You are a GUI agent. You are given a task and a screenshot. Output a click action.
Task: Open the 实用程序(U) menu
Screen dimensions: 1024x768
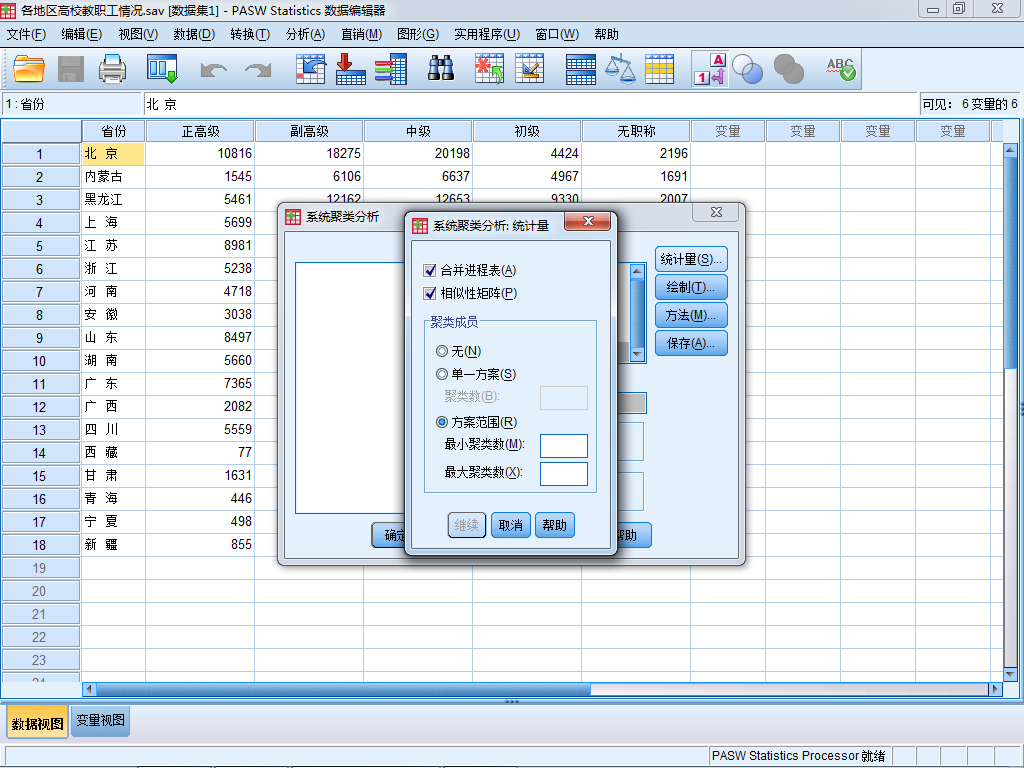[487, 35]
